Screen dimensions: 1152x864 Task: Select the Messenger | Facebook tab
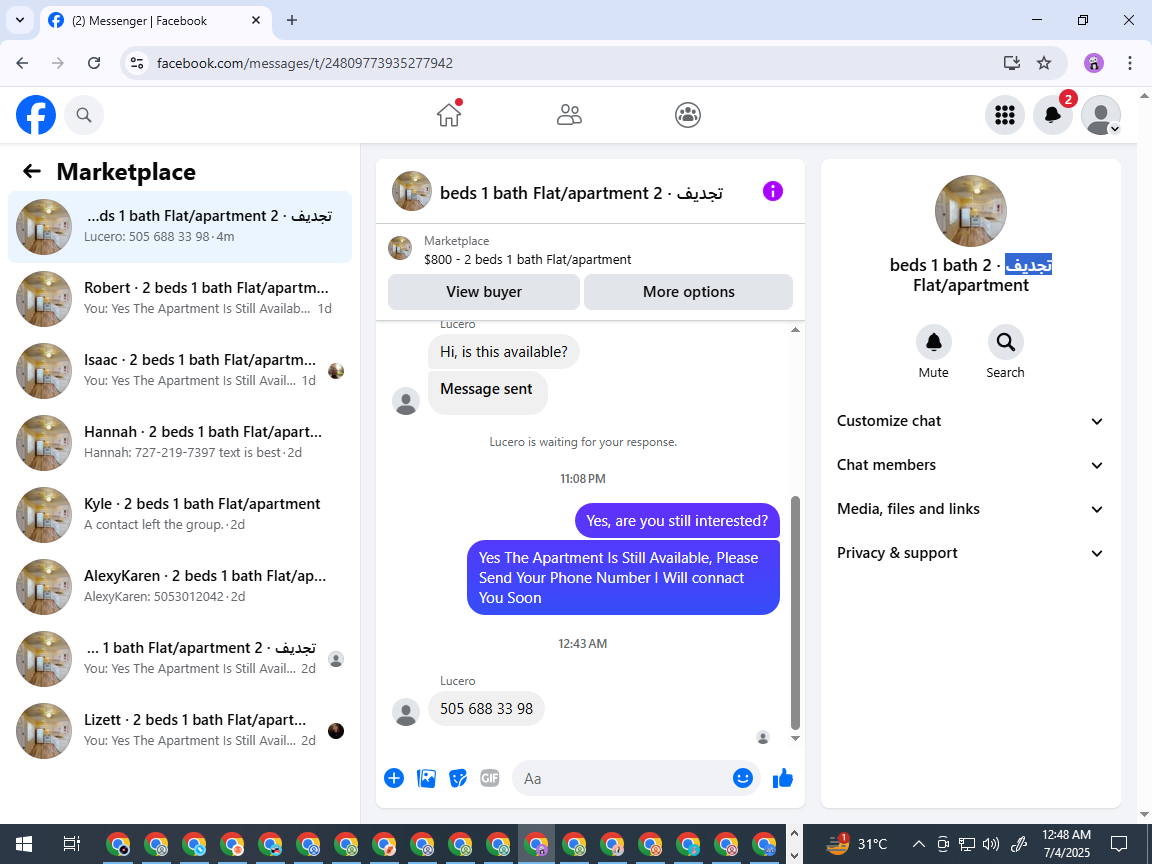coord(156,21)
